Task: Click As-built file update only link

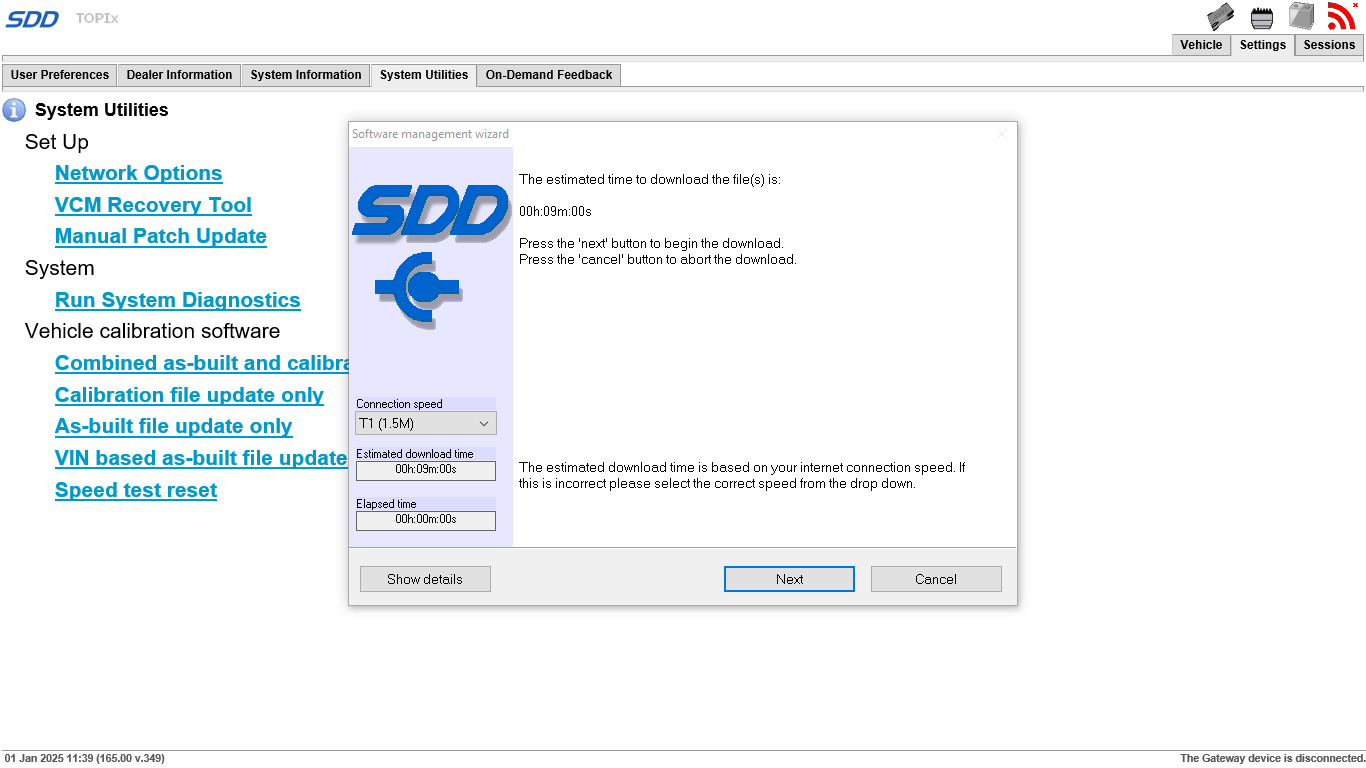Action: coord(174,426)
